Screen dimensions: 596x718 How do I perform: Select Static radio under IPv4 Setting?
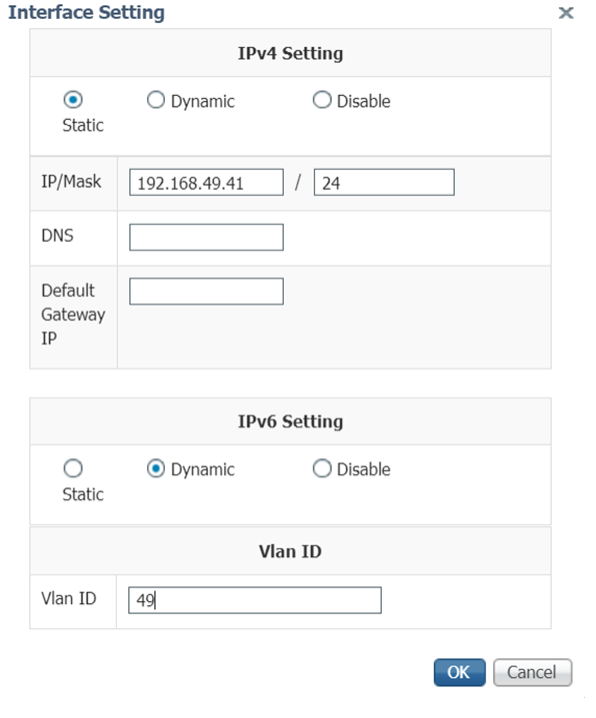[x=73, y=100]
